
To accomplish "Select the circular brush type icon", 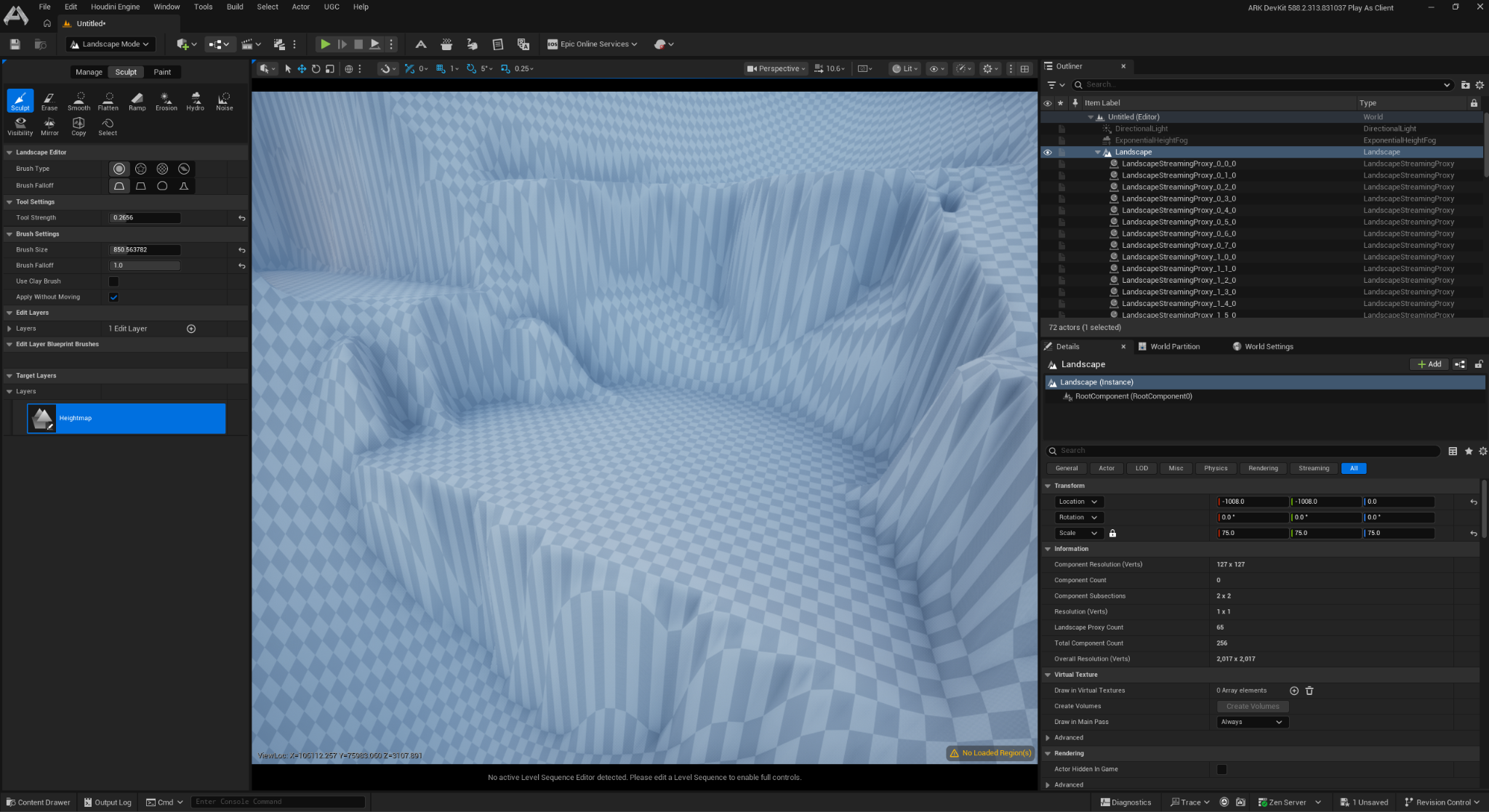I will pyautogui.click(x=119, y=169).
